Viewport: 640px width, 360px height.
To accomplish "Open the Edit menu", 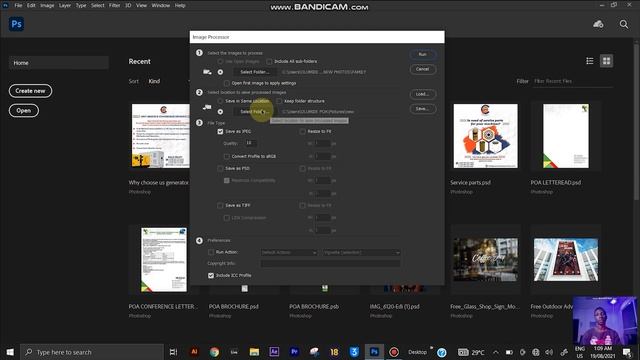I will point(31,5).
